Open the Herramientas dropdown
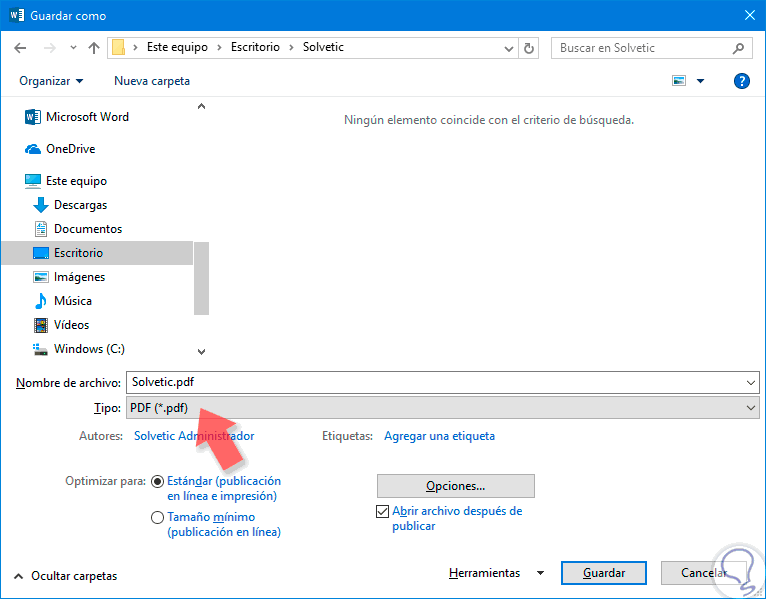 [x=496, y=573]
